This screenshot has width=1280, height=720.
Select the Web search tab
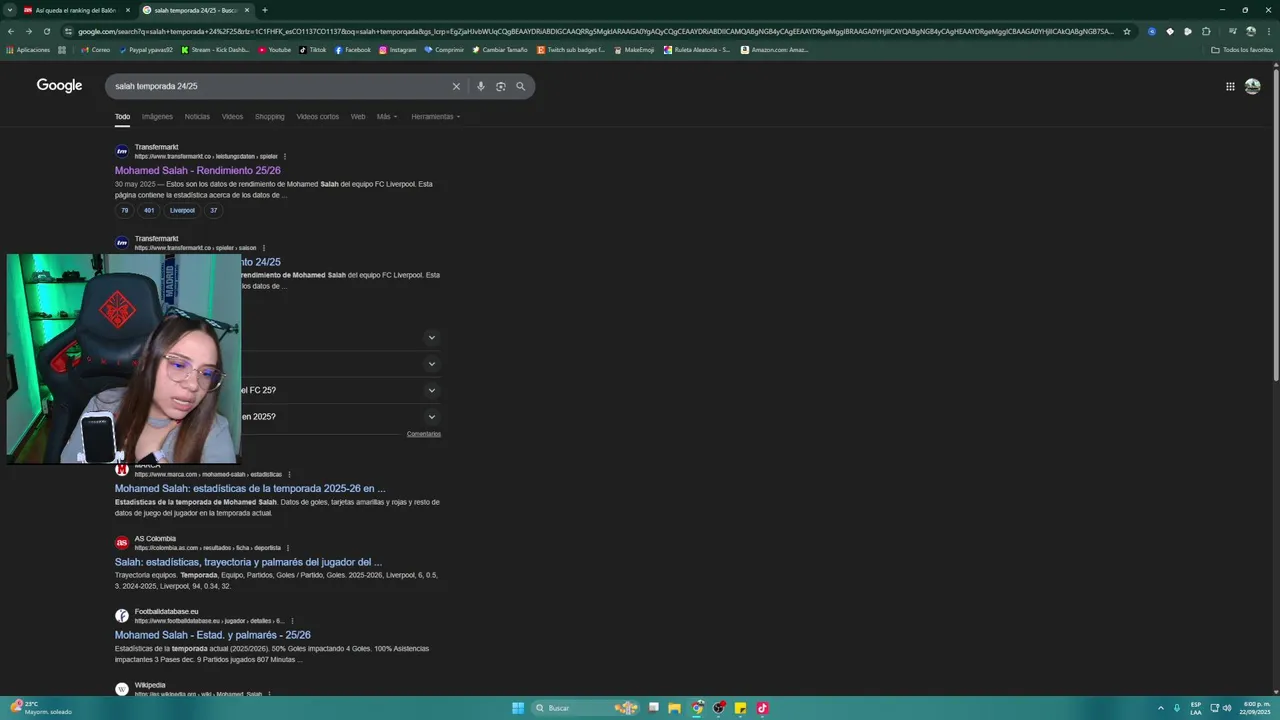(x=358, y=117)
